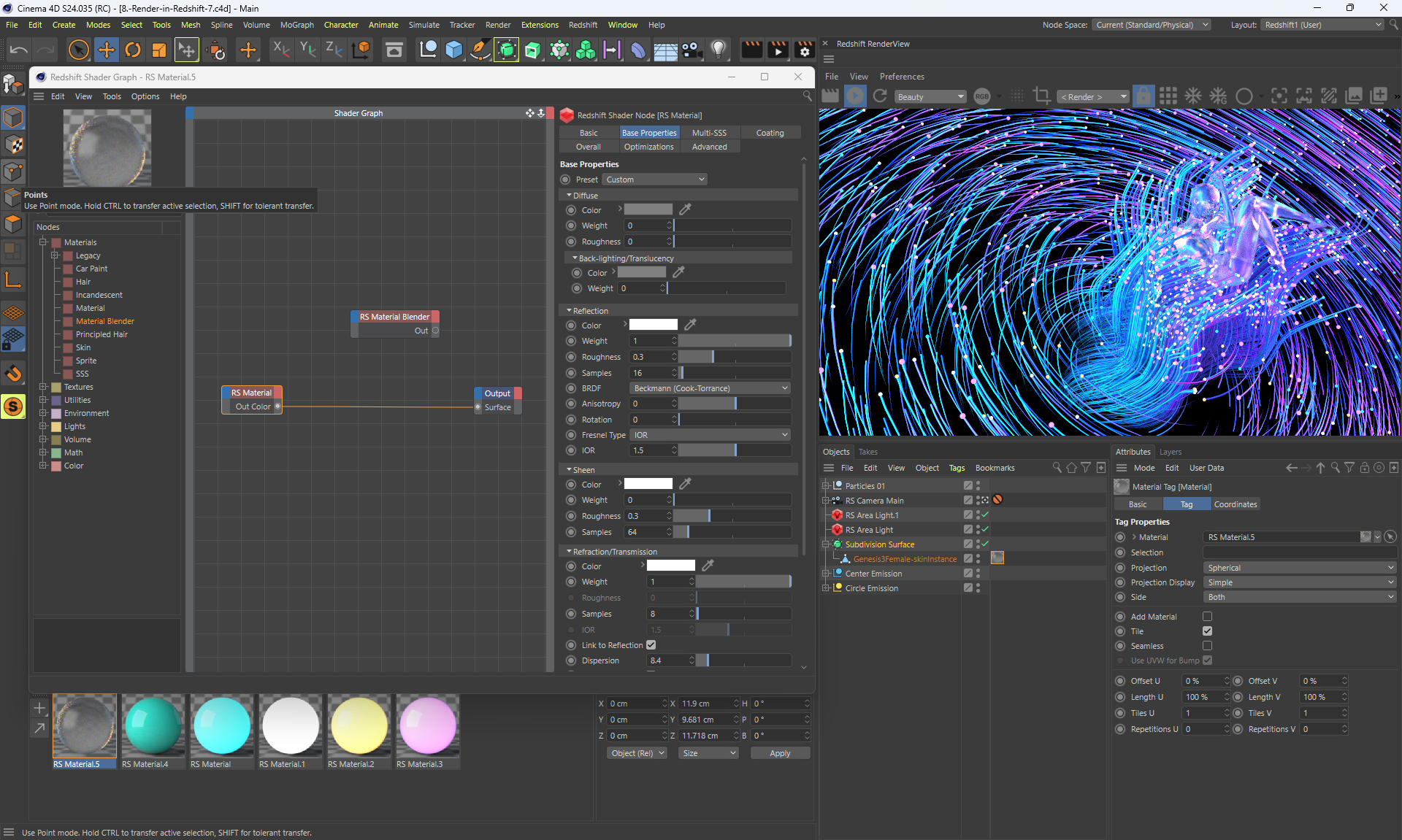
Task: Open Edit Render Settings clapperboard gear icon
Action: [x=804, y=50]
